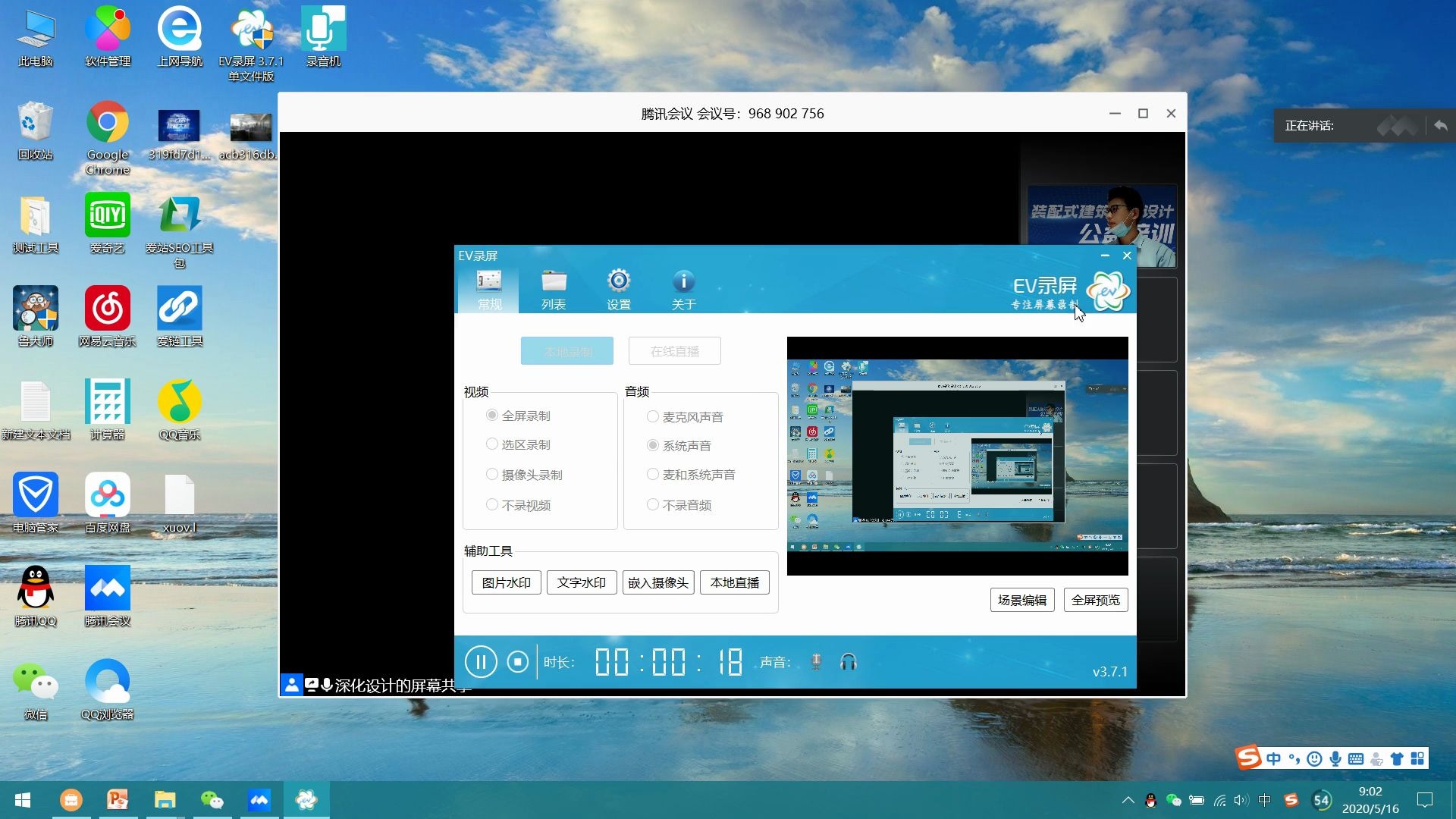Toggle the headphone system sound icon

pyautogui.click(x=849, y=662)
